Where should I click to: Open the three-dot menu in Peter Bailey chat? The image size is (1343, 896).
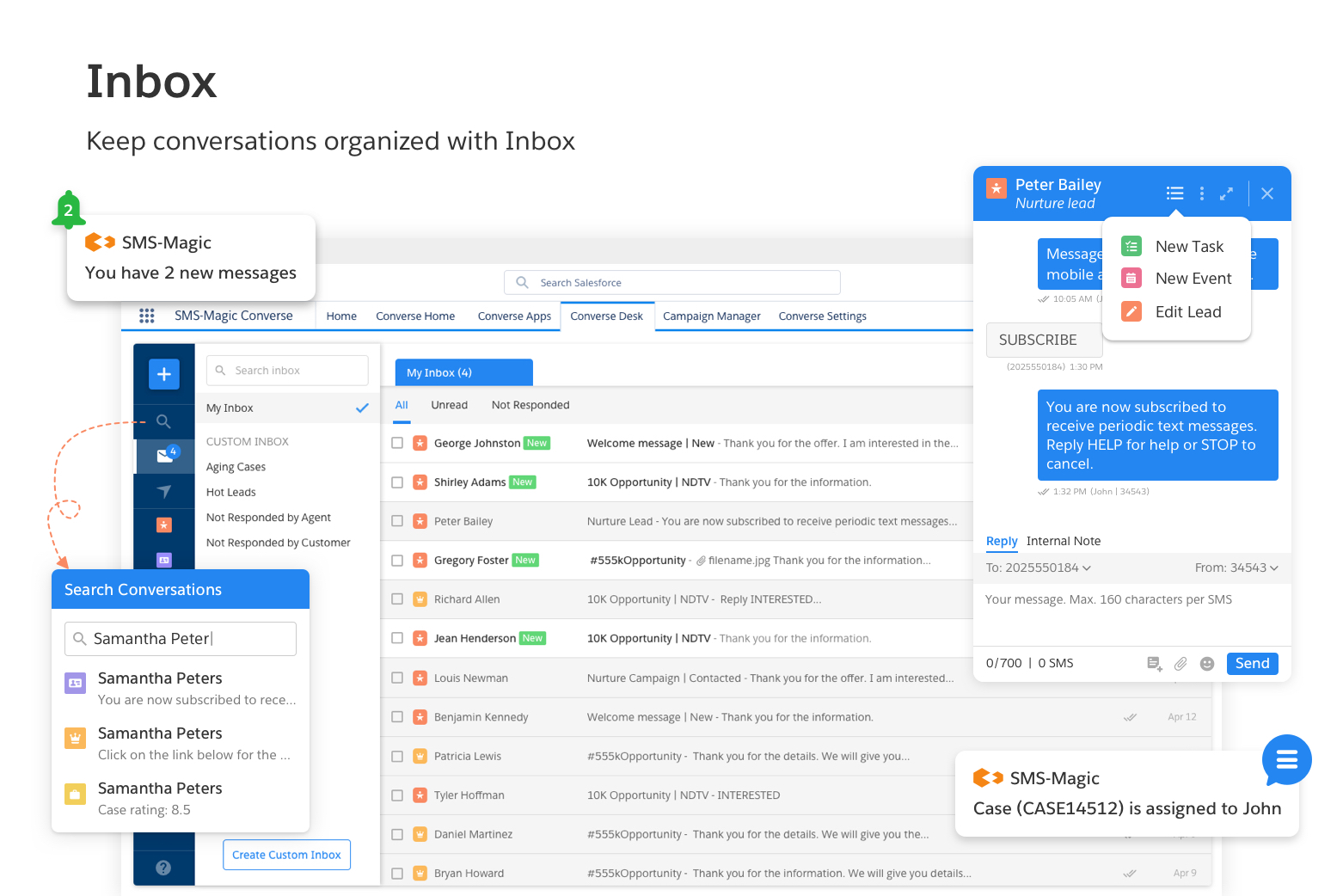pos(1201,193)
